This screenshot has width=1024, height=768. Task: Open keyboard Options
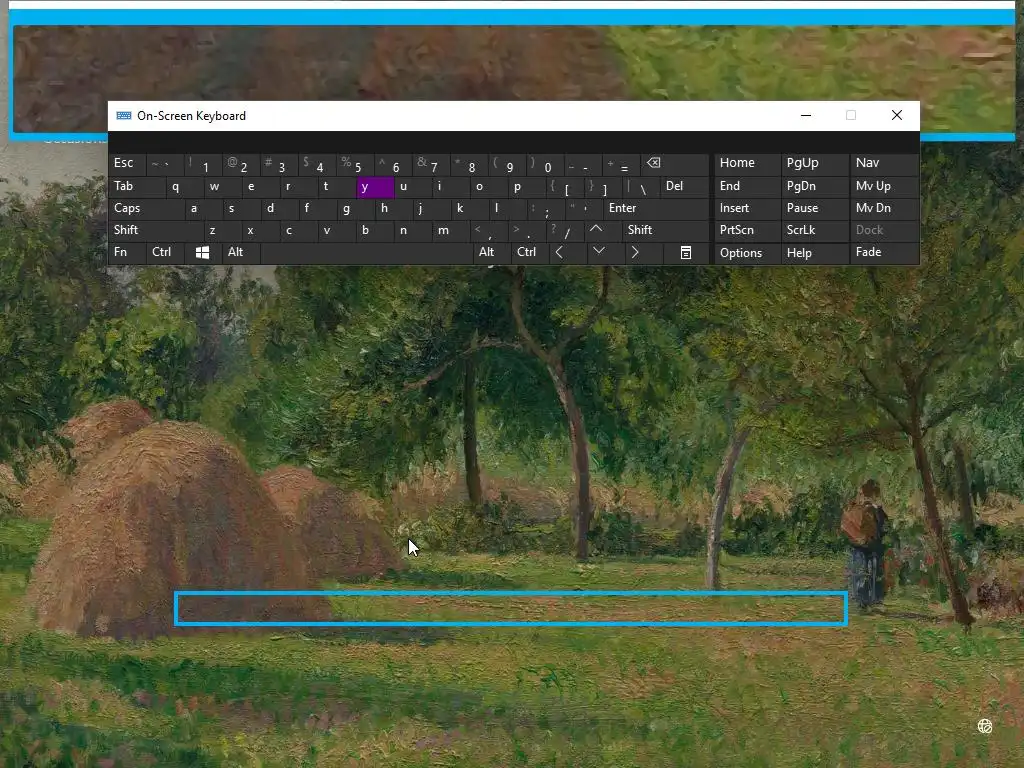point(747,253)
